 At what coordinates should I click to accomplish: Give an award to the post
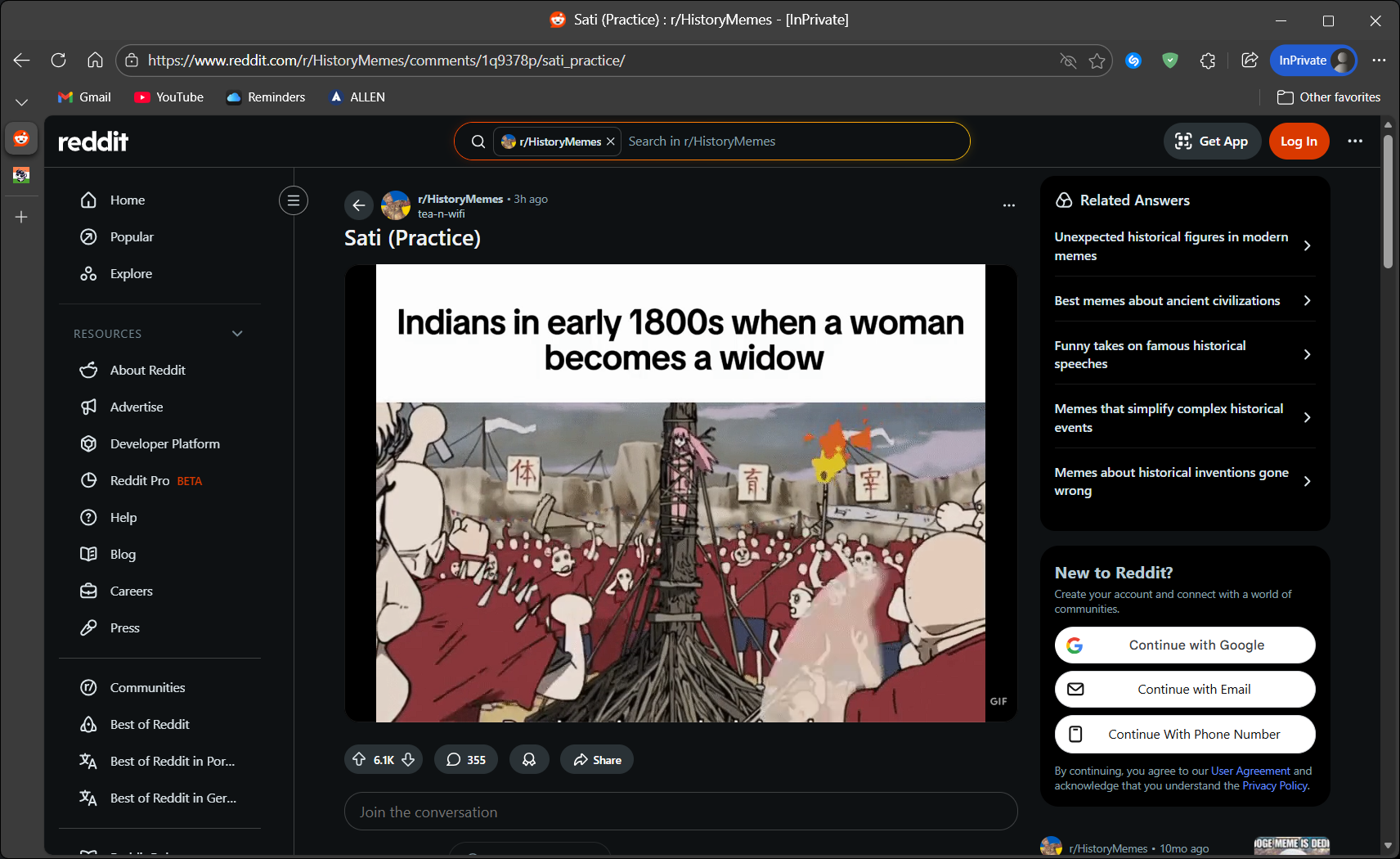tap(529, 760)
